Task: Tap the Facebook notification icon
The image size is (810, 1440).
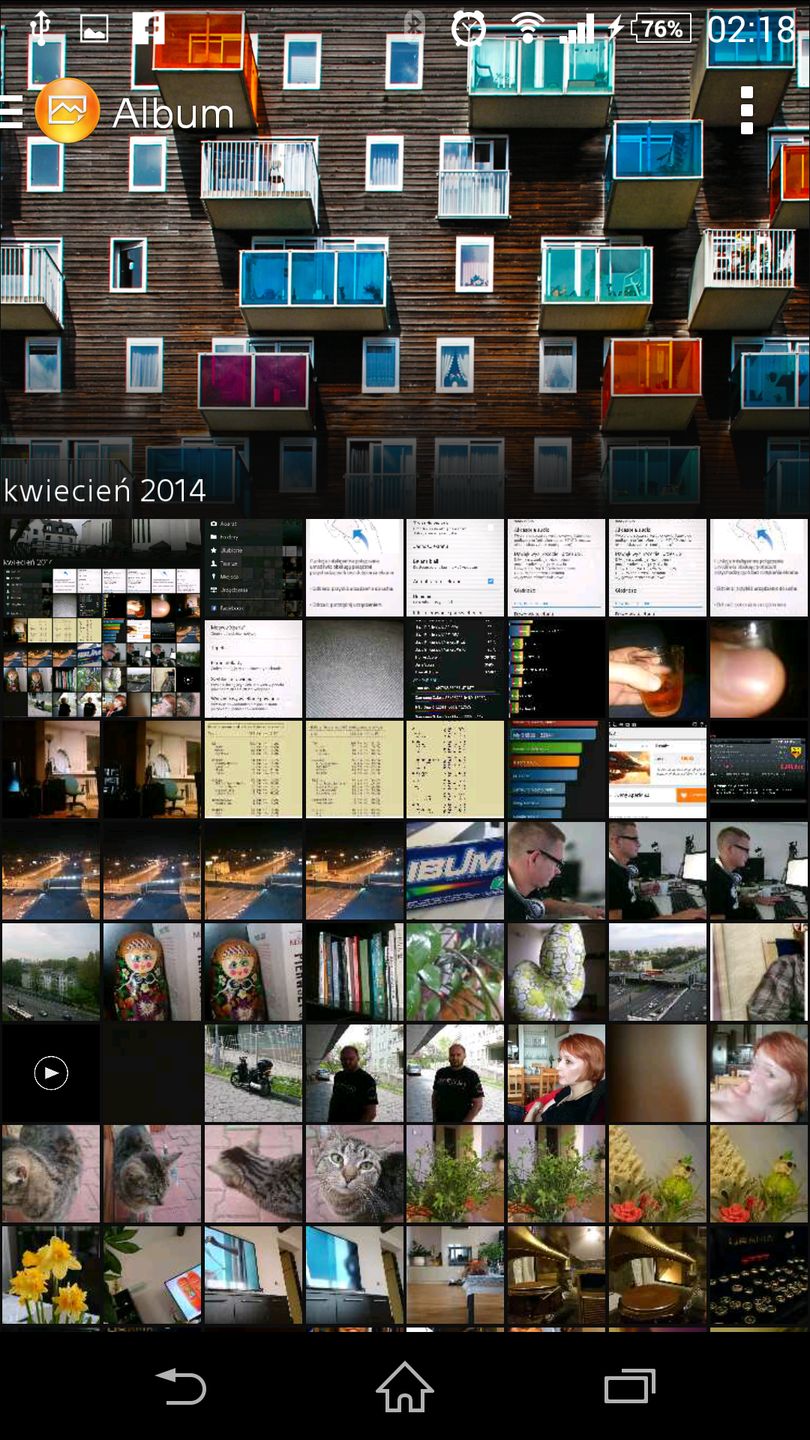Action: (x=147, y=29)
